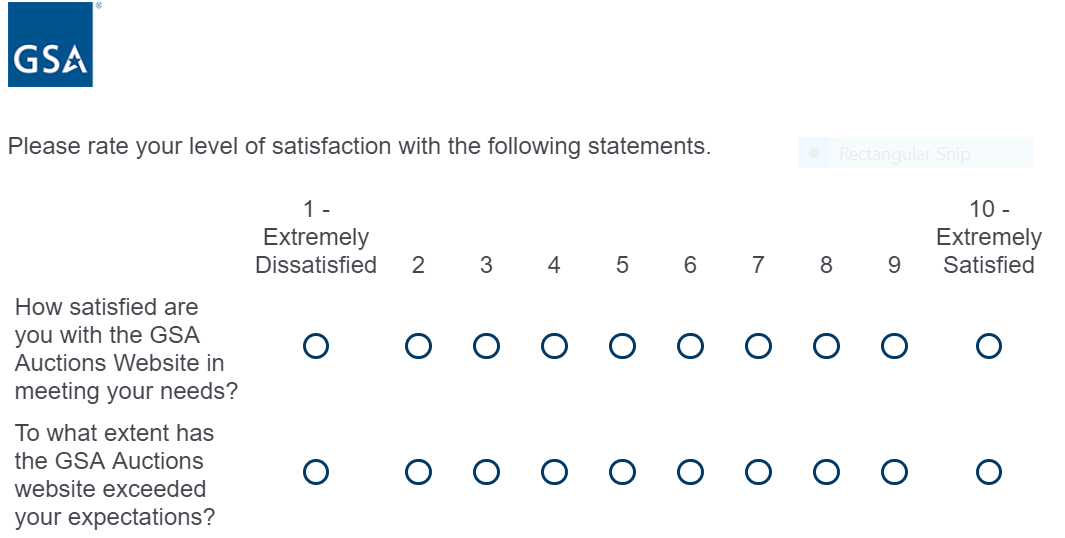
Task: Select the faded Rectangular Snip option
Action: point(904,154)
